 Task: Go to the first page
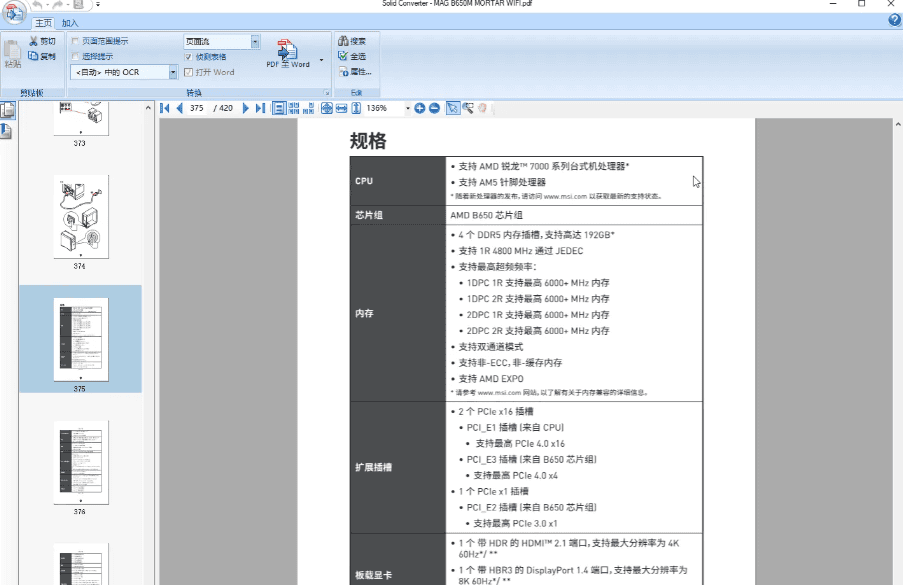click(165, 108)
